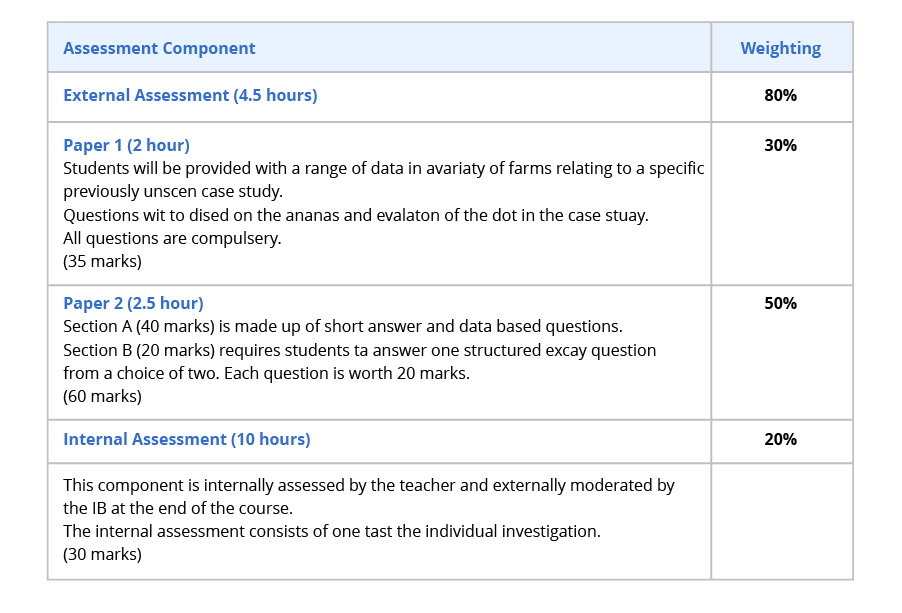The height and width of the screenshot is (613, 902).
Task: Select the Internal Assessment (10 hours) heading
Action: [x=186, y=439]
